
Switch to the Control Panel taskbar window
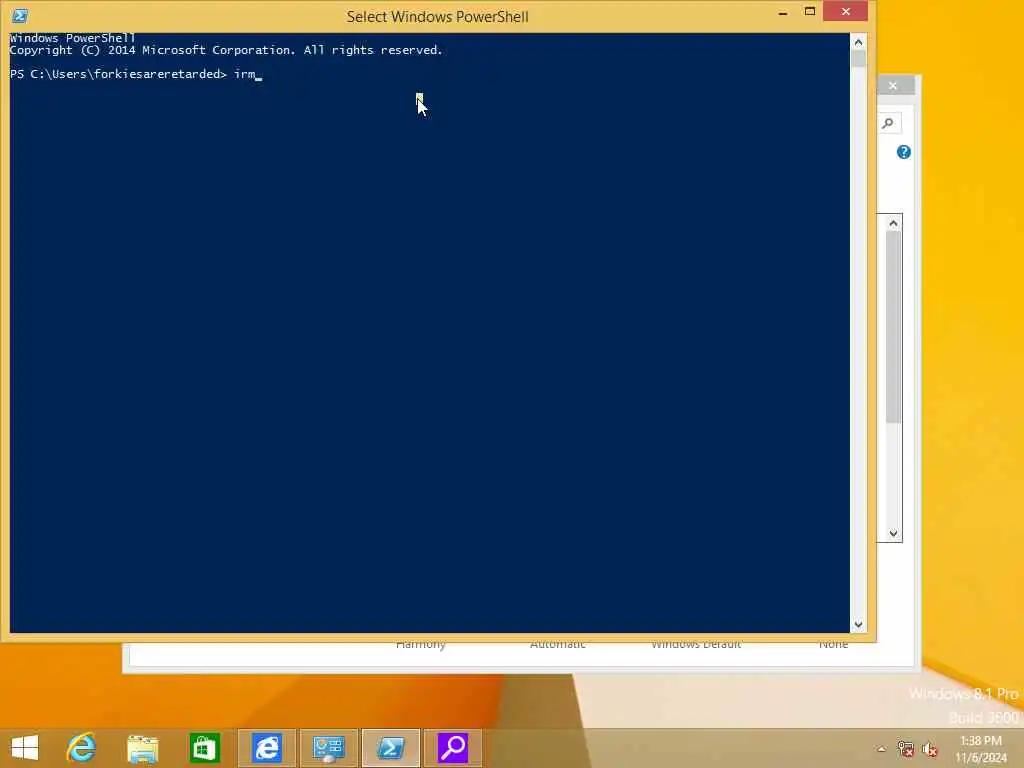[328, 748]
